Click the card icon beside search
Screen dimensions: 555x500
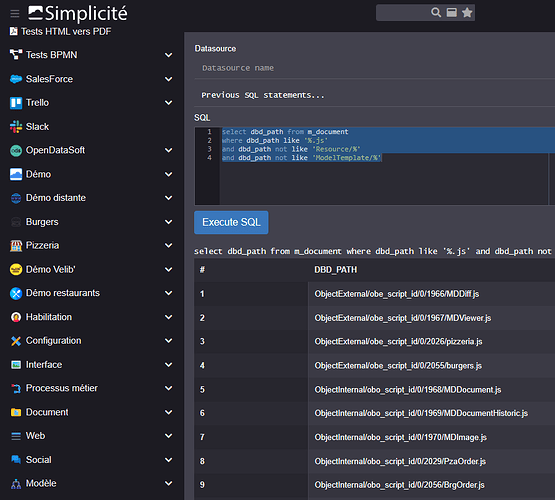click(452, 13)
